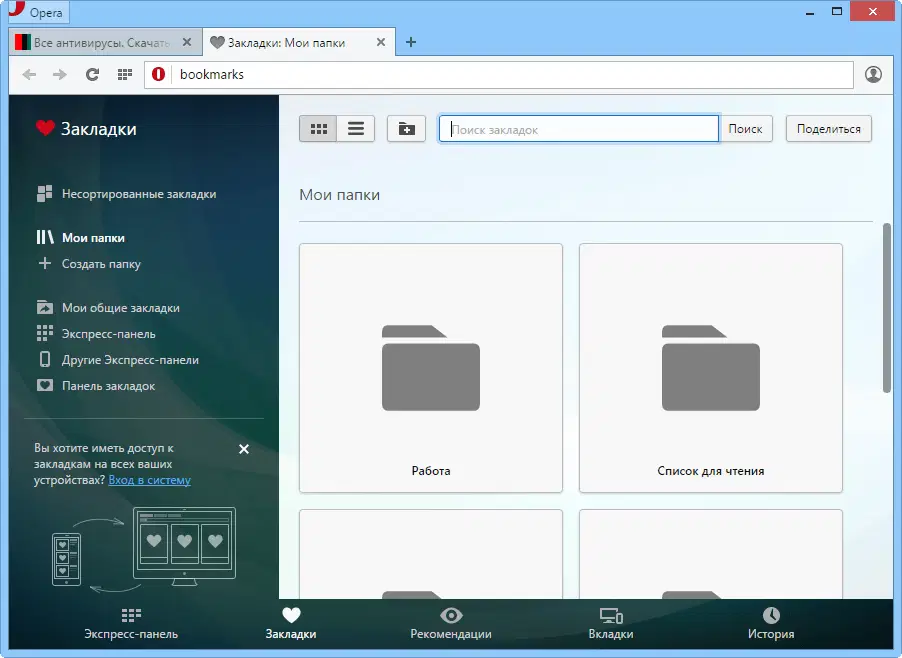Open the user profile icon in the address bar

(x=872, y=74)
